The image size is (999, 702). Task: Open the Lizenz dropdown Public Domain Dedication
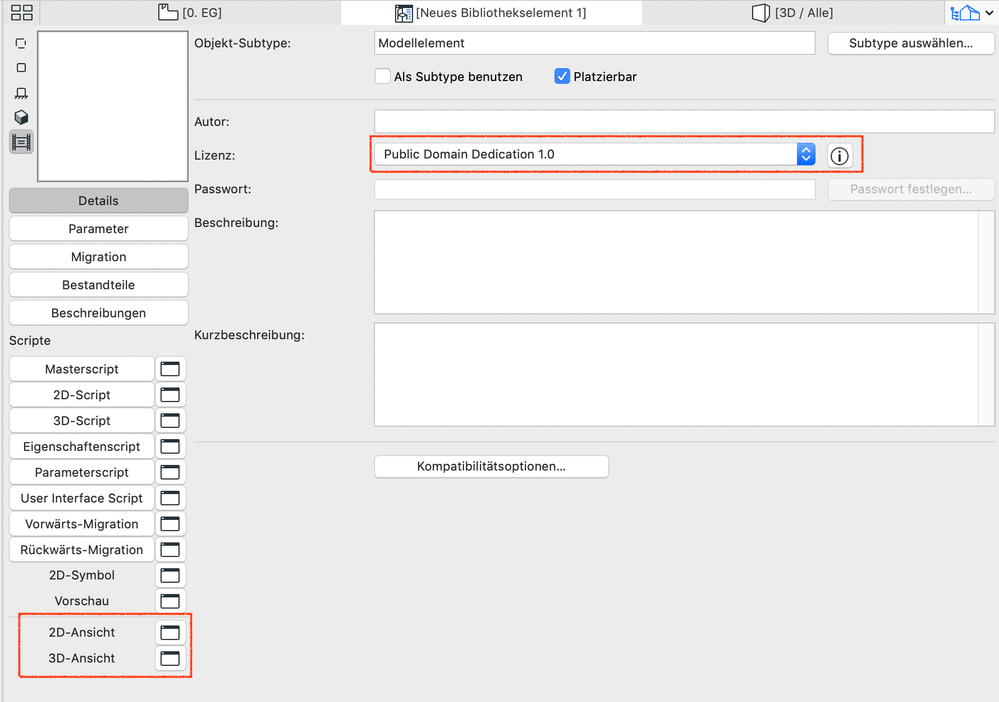pos(594,154)
